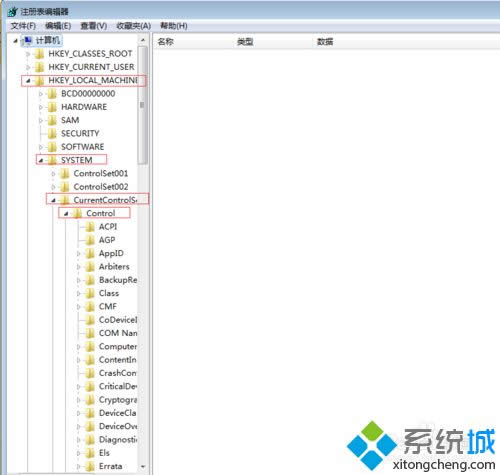The height and width of the screenshot is (475, 500).
Task: Expand the SOFTWARE key node
Action: [41, 147]
